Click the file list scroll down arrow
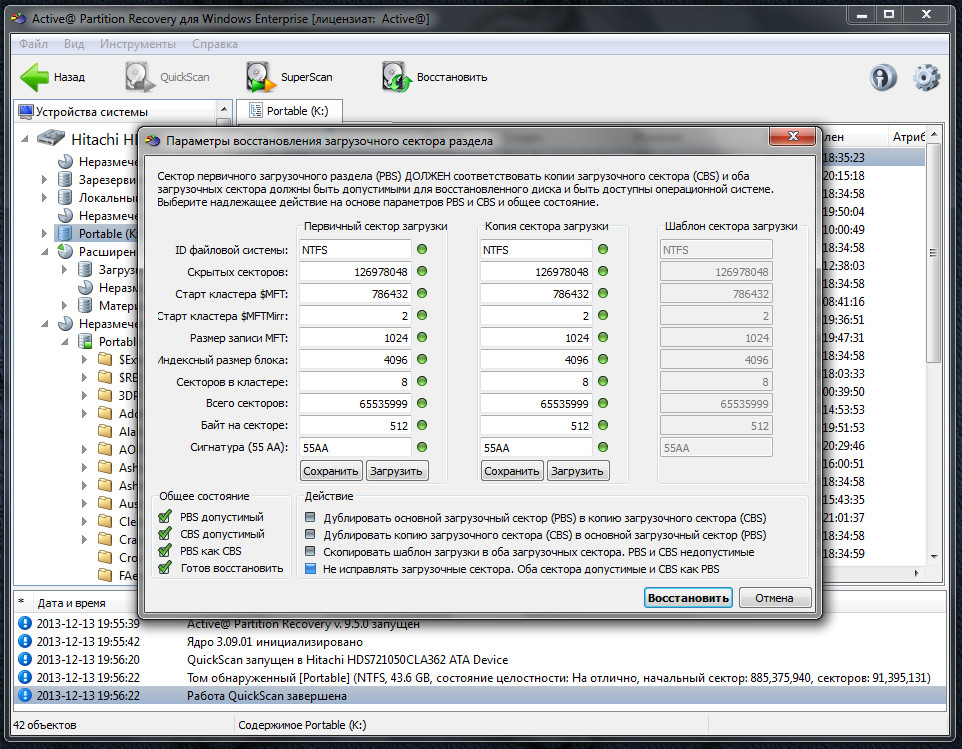 [934, 557]
